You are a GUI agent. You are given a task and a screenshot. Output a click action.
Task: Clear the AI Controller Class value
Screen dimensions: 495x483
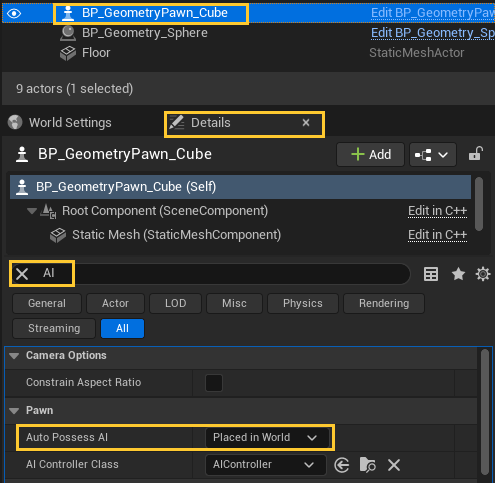pyautogui.click(x=394, y=465)
